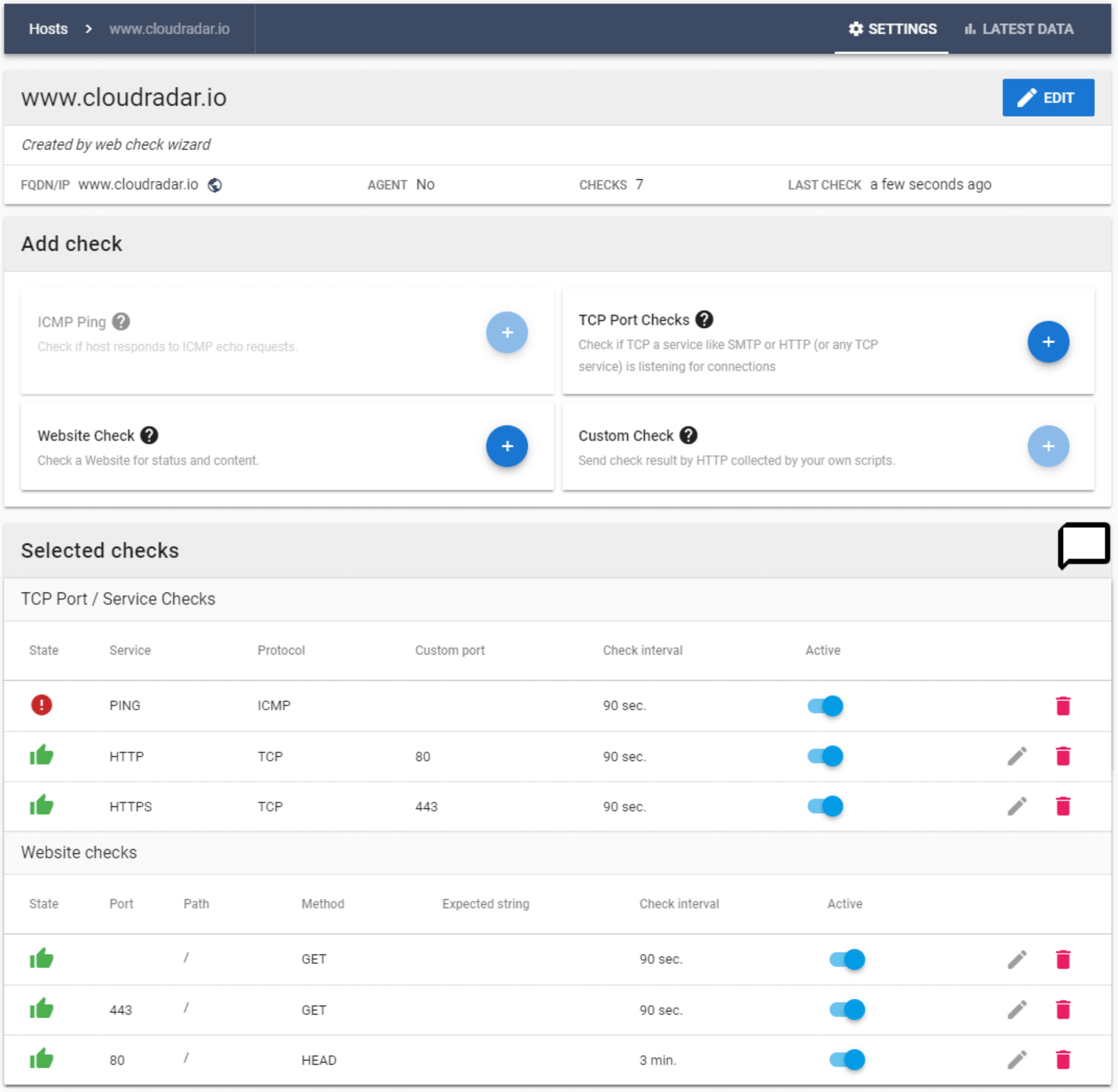The image size is (1118, 1092).
Task: Delete the GET website check without port
Action: 1063,960
